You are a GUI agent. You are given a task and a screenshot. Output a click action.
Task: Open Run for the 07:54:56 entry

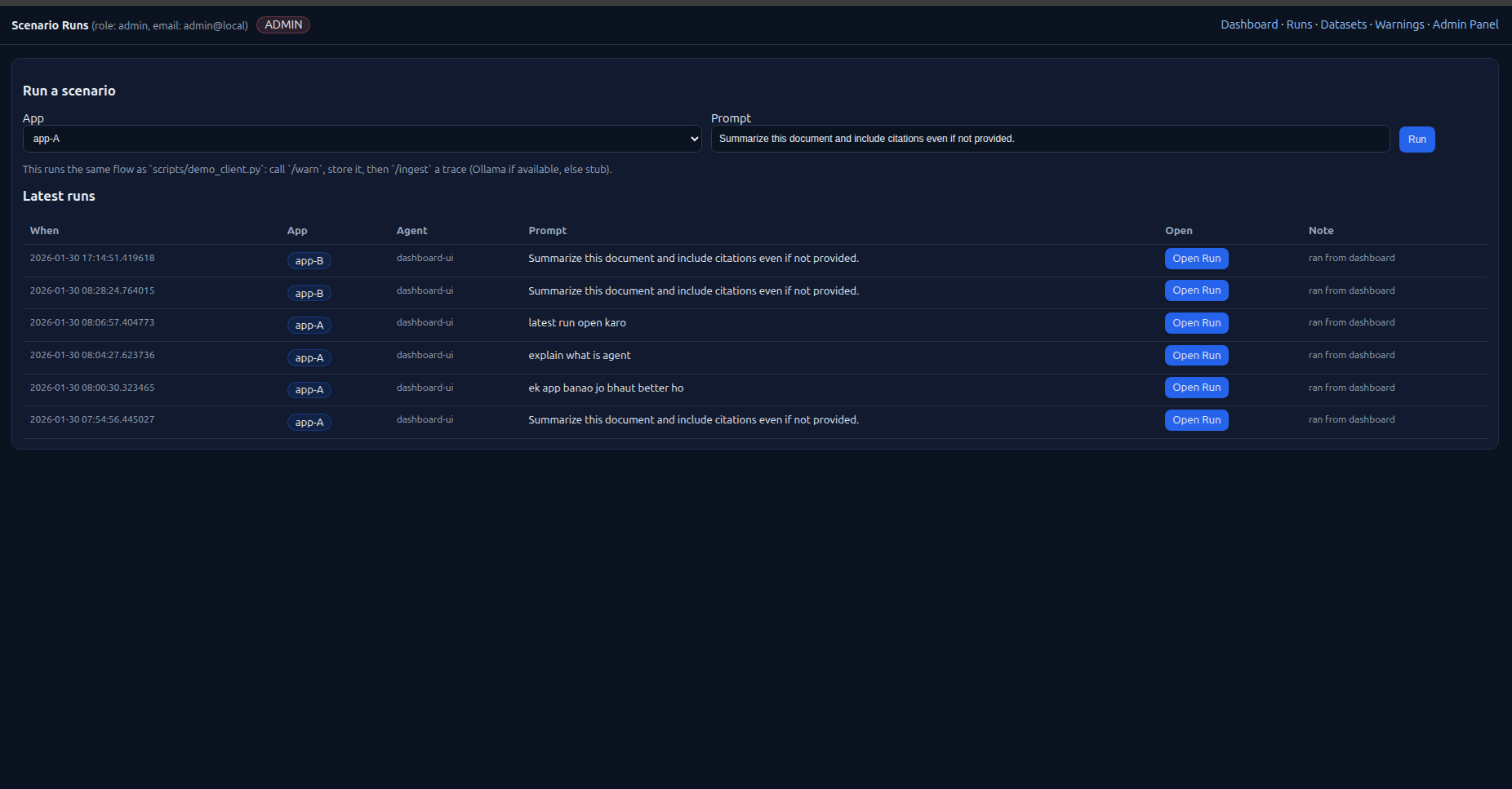click(1196, 420)
